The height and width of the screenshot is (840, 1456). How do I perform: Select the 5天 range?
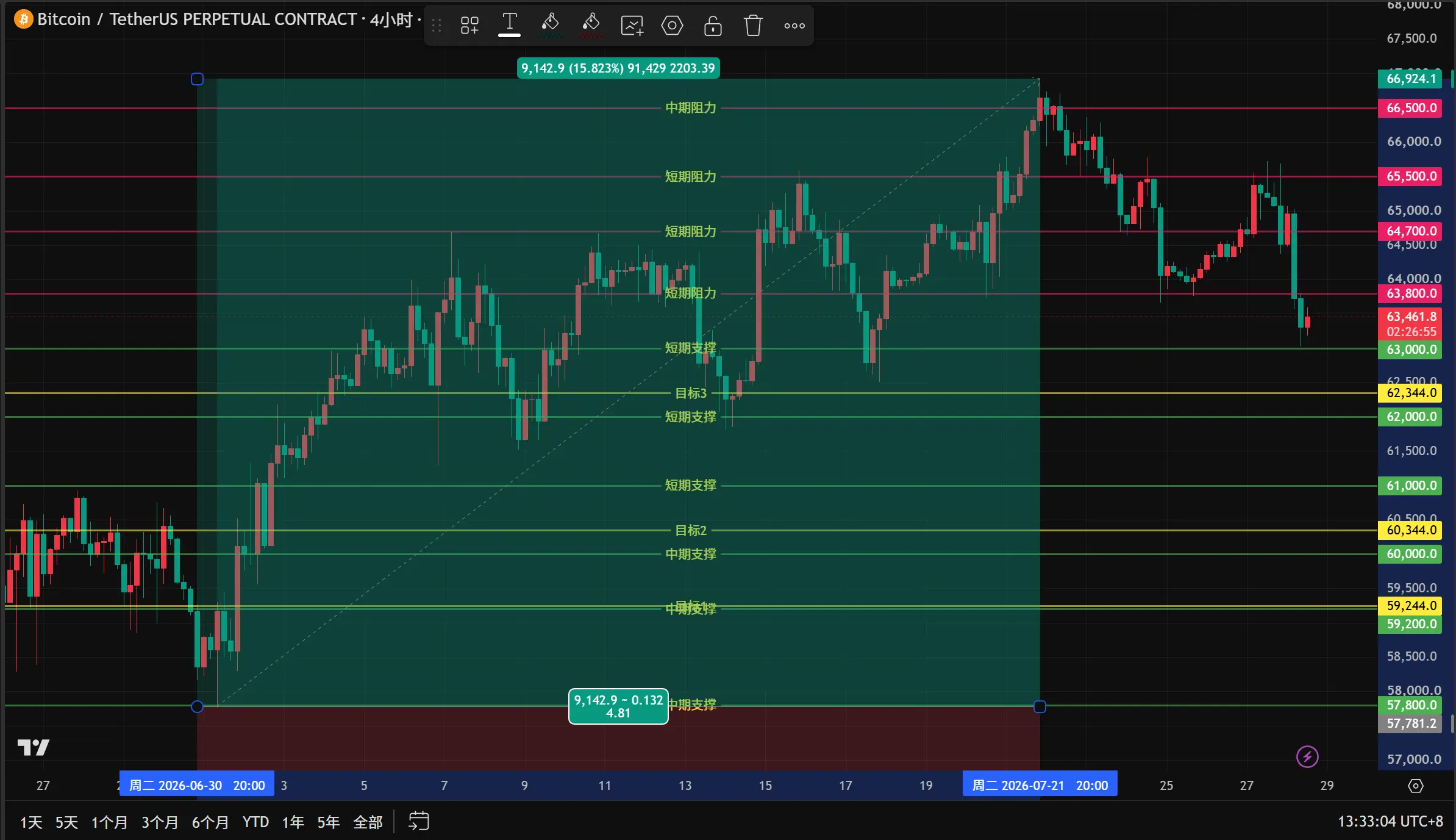66,822
